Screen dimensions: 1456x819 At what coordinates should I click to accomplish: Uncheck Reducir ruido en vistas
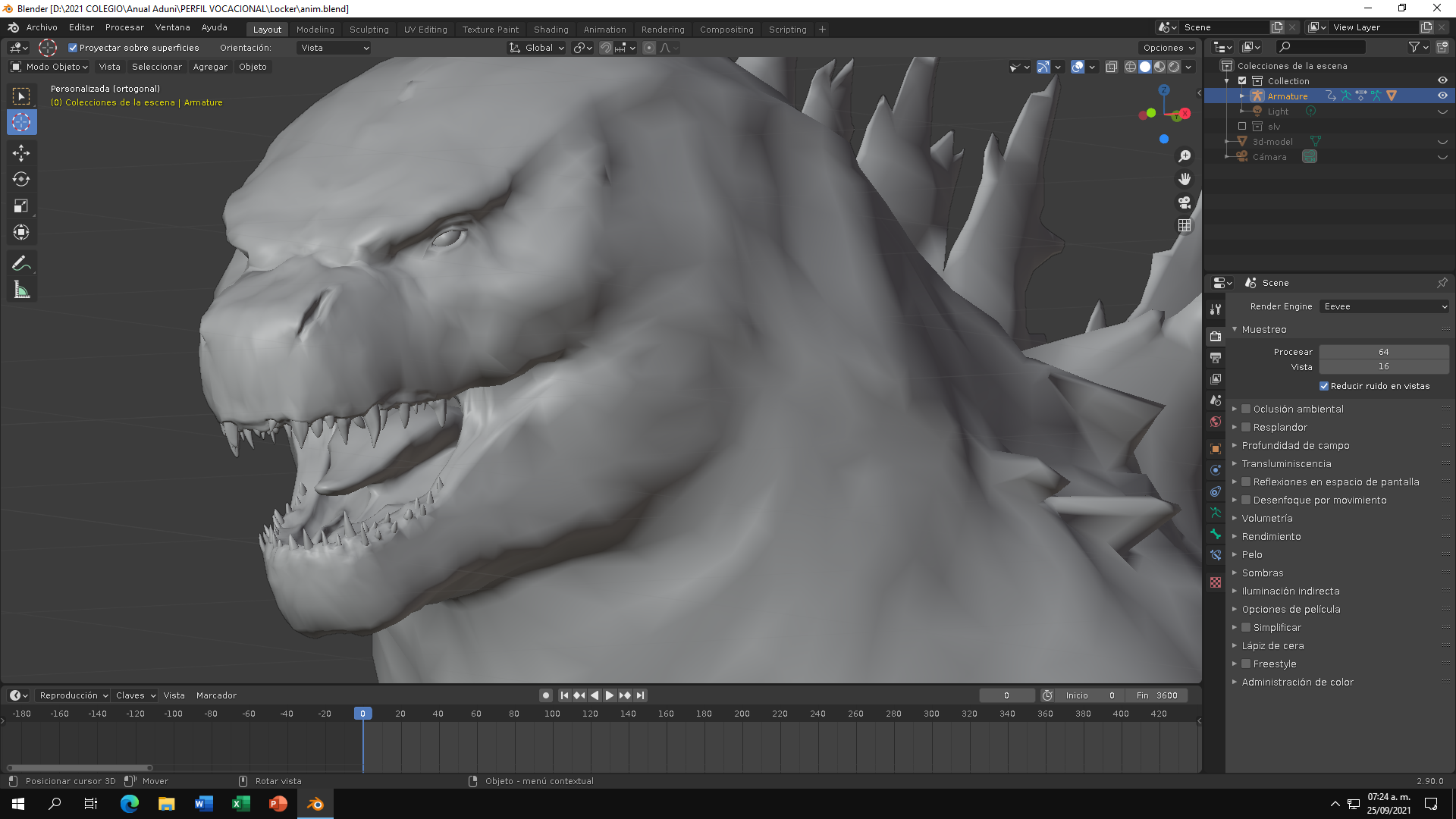pos(1324,386)
